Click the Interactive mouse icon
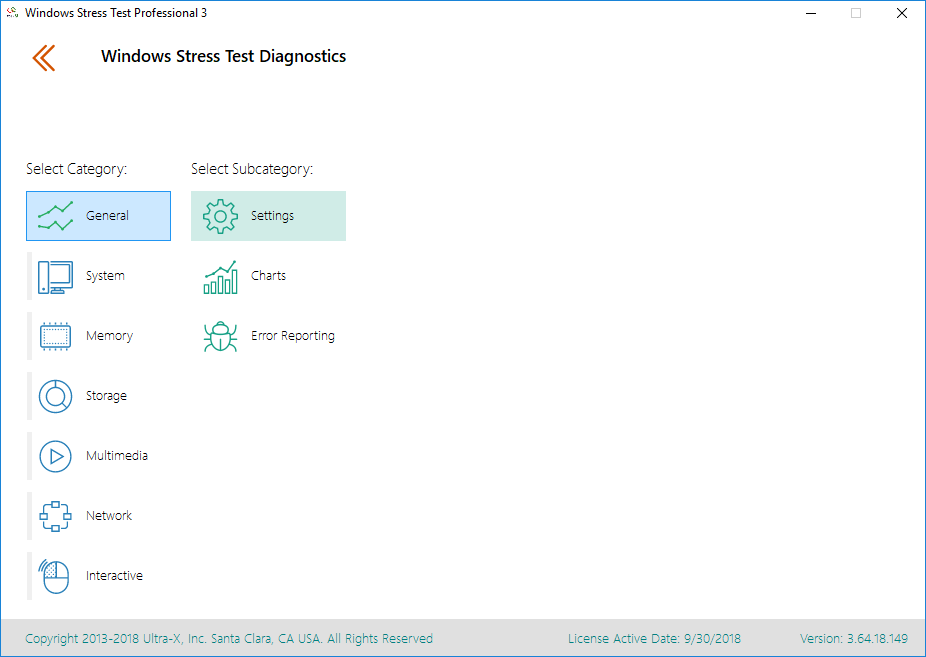926x657 pixels. 54,576
